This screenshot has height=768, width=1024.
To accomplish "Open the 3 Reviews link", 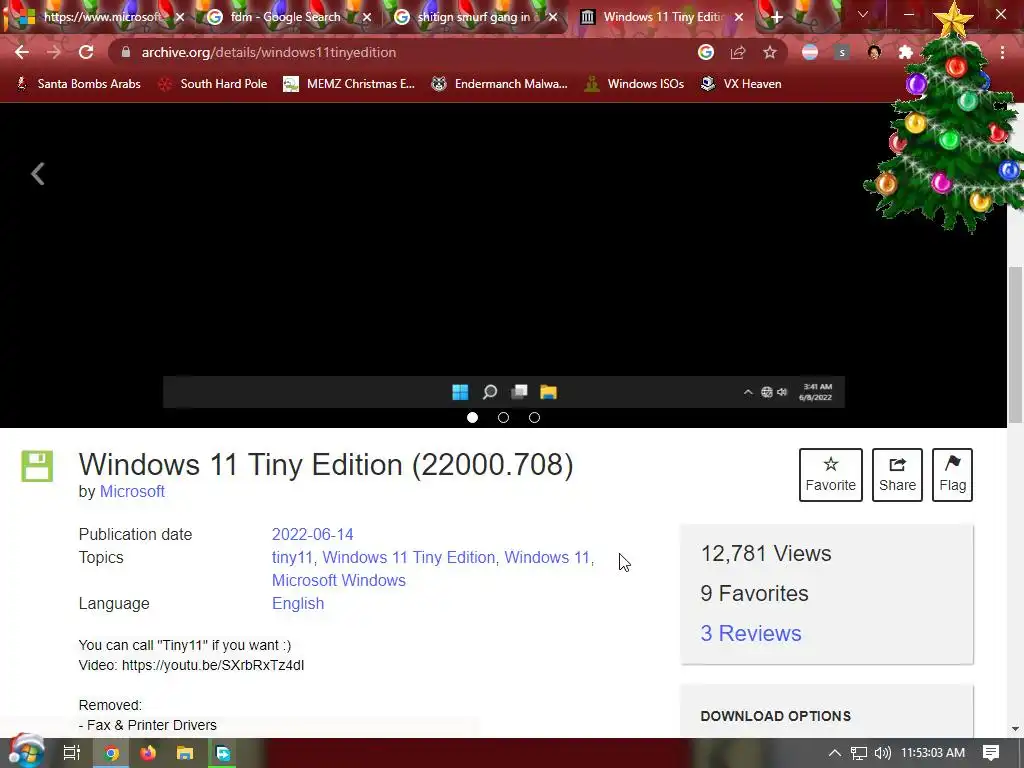I will click(x=750, y=633).
